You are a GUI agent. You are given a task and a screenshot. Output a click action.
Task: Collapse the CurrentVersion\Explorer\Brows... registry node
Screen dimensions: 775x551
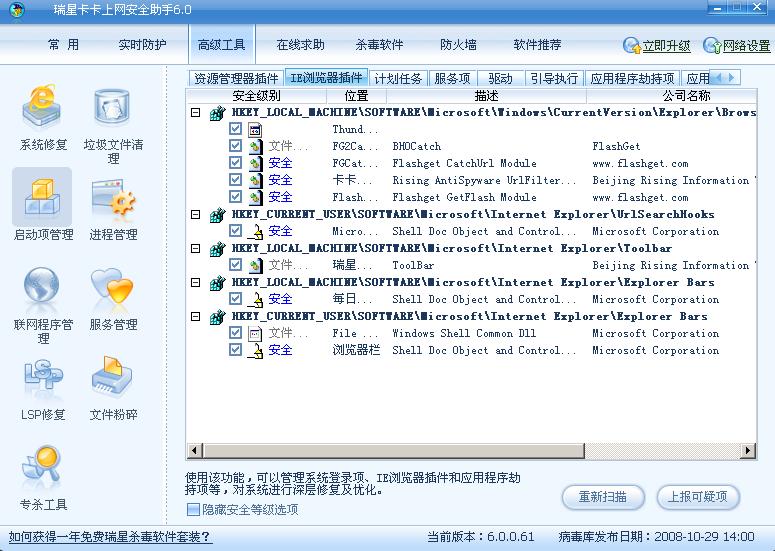point(196,113)
